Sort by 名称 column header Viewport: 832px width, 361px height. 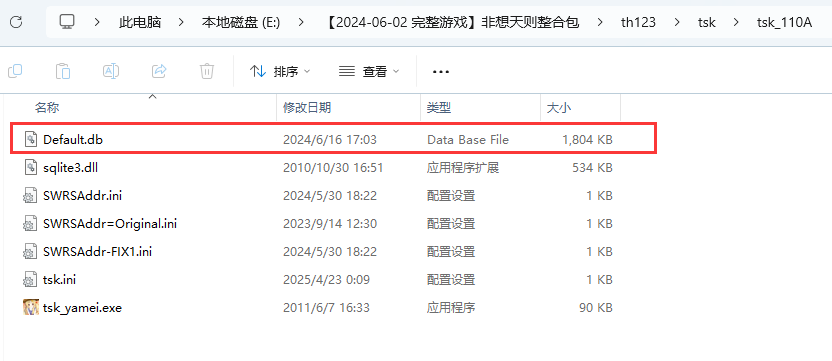tap(47, 108)
